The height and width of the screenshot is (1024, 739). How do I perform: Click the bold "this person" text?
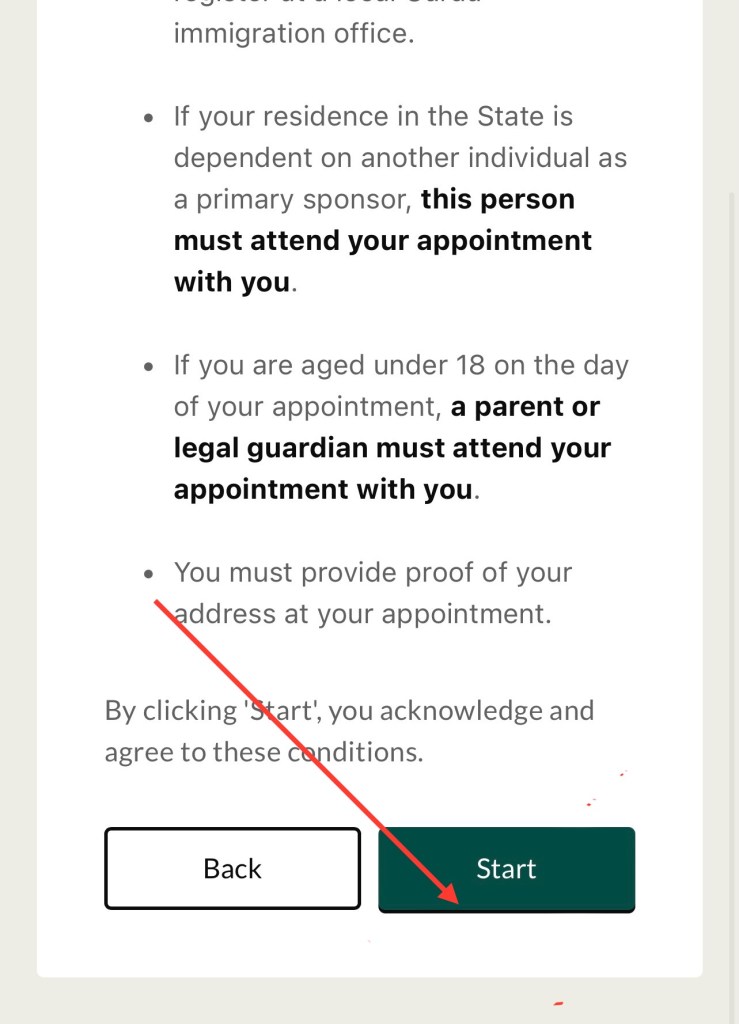497,199
